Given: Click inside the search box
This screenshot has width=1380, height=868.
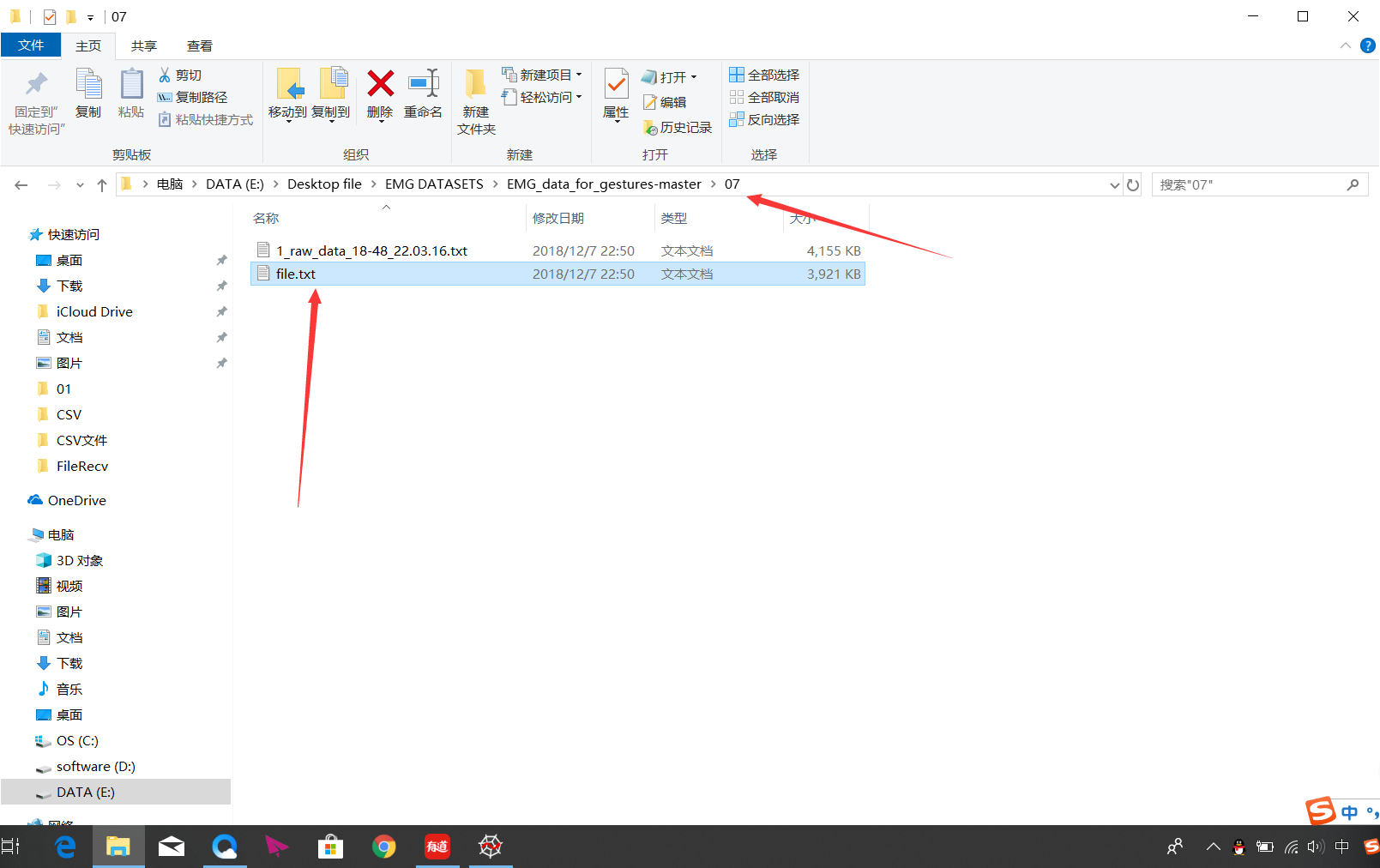Looking at the screenshot, I should pos(1244,184).
